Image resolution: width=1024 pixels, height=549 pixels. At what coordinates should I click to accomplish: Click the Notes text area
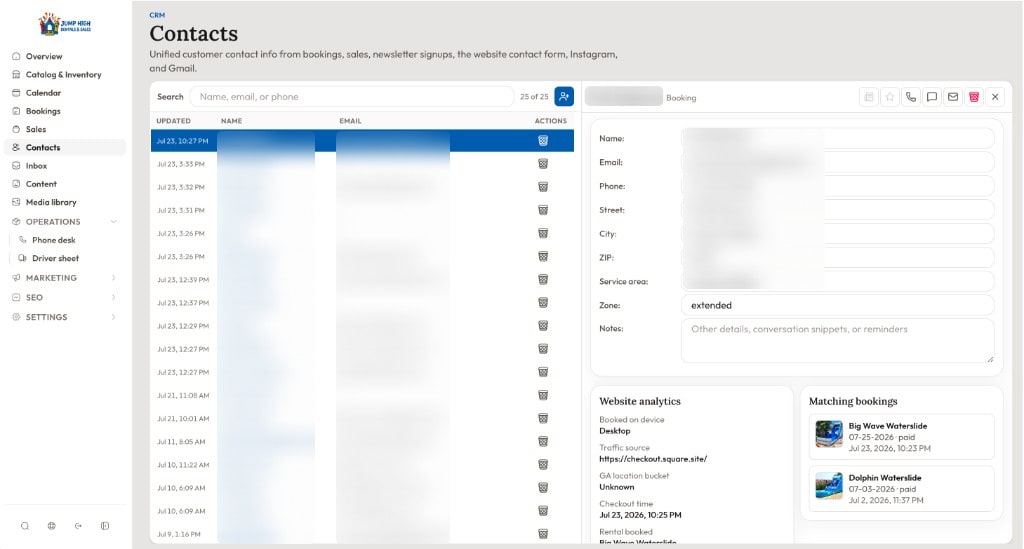pos(838,340)
